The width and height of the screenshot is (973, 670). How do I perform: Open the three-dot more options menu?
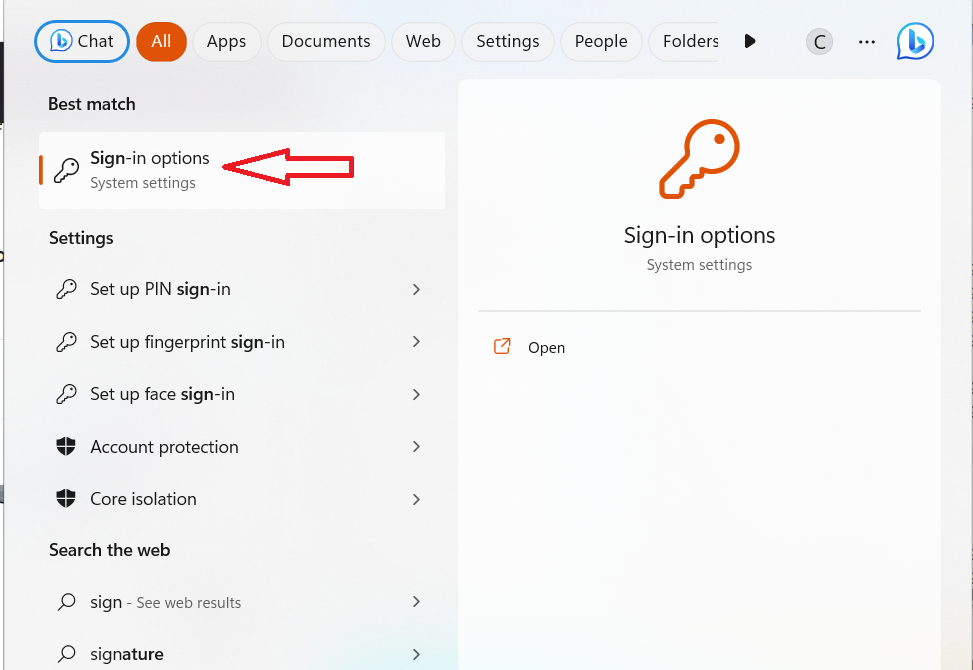[x=867, y=42]
